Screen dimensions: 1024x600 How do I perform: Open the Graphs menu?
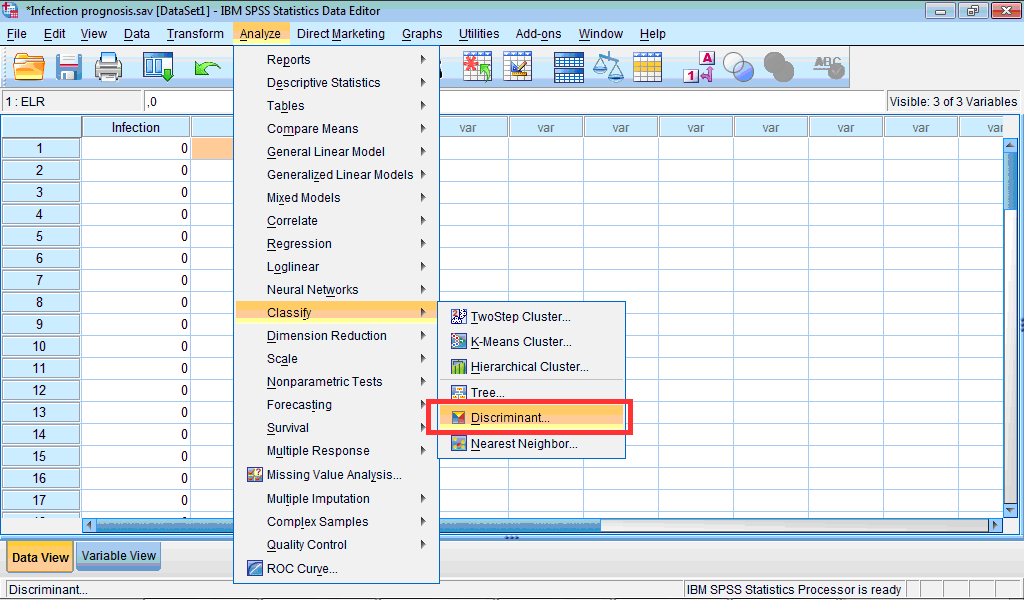pos(421,33)
